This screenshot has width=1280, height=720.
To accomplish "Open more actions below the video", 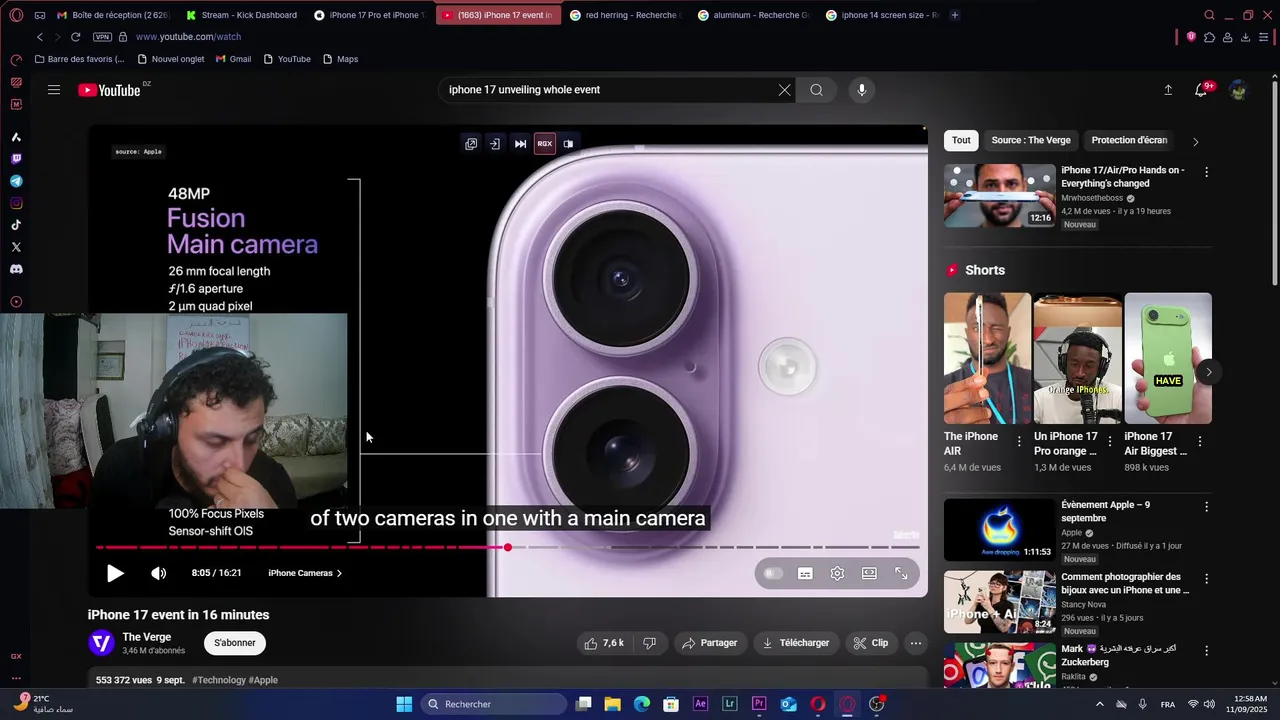I will tap(916, 643).
